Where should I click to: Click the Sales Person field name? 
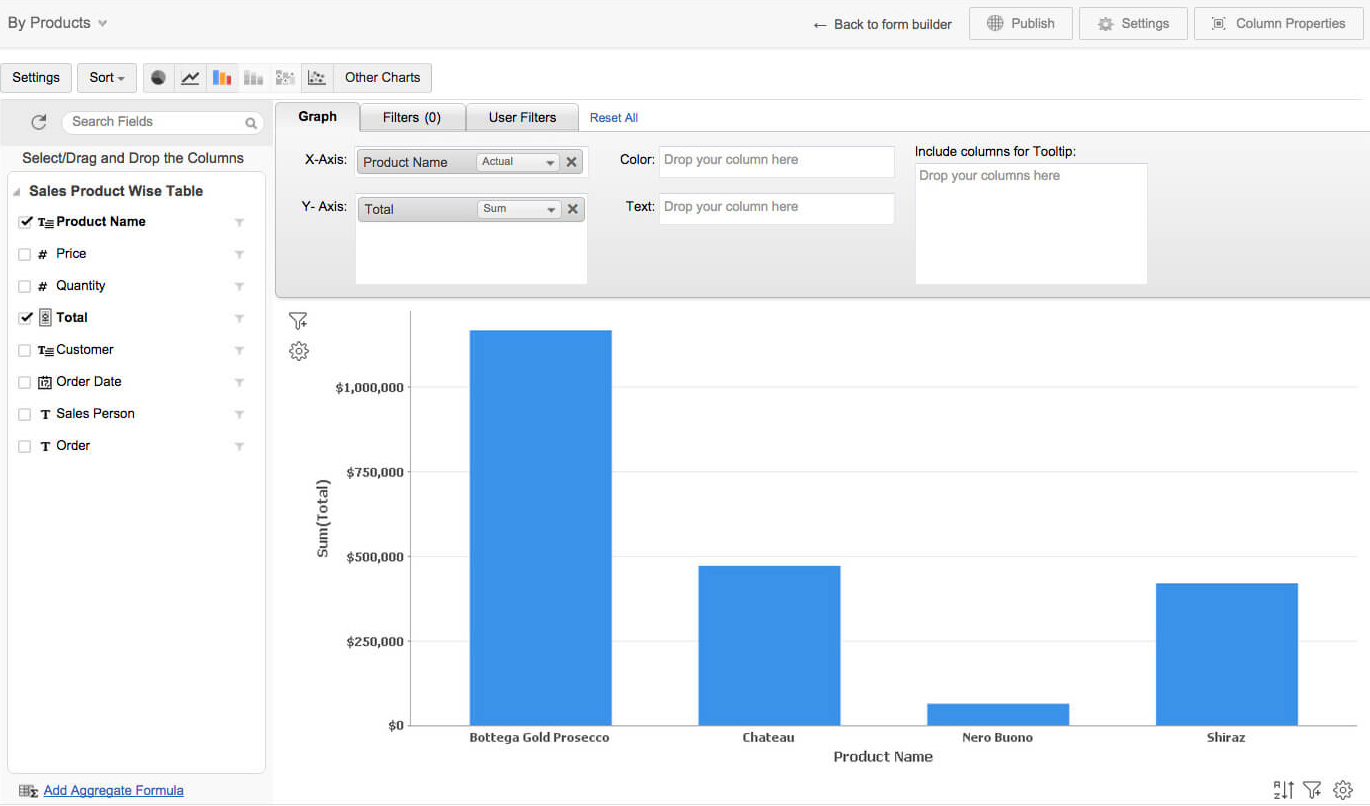[x=95, y=414]
